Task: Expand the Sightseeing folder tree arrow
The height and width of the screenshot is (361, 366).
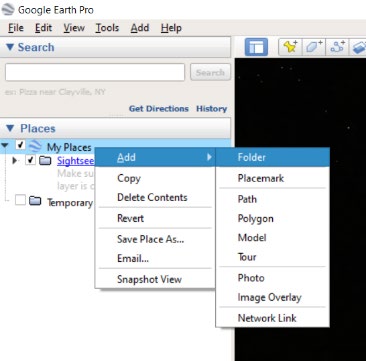Action: pyautogui.click(x=14, y=161)
